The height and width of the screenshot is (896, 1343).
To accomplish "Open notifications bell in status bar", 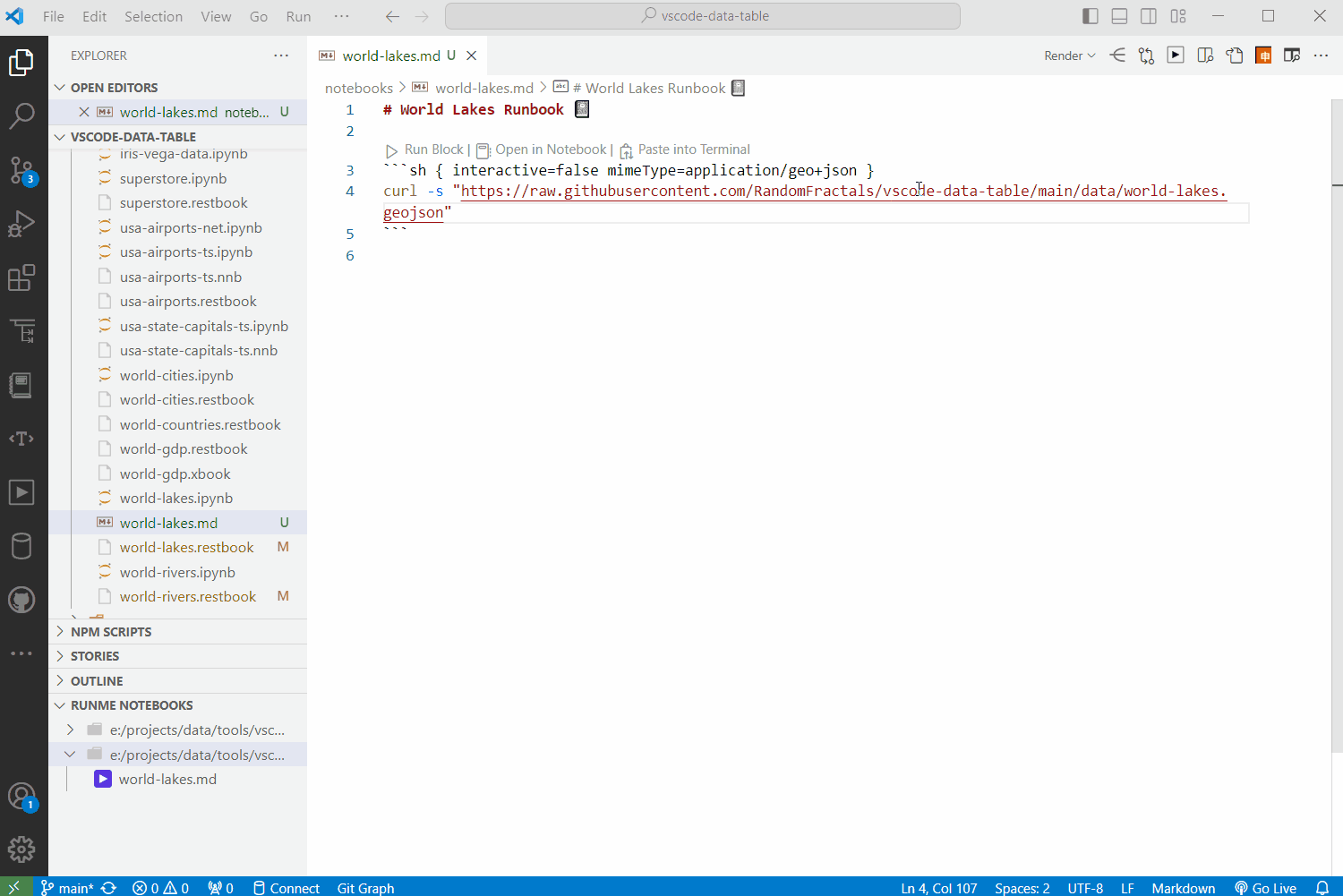I will [1322, 888].
